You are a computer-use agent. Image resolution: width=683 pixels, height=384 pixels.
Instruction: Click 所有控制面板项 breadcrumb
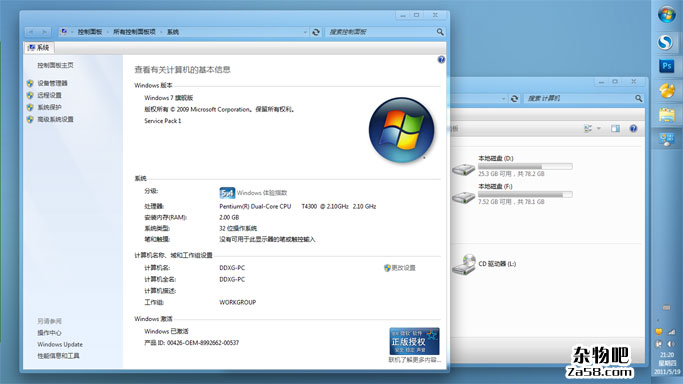tap(134, 32)
